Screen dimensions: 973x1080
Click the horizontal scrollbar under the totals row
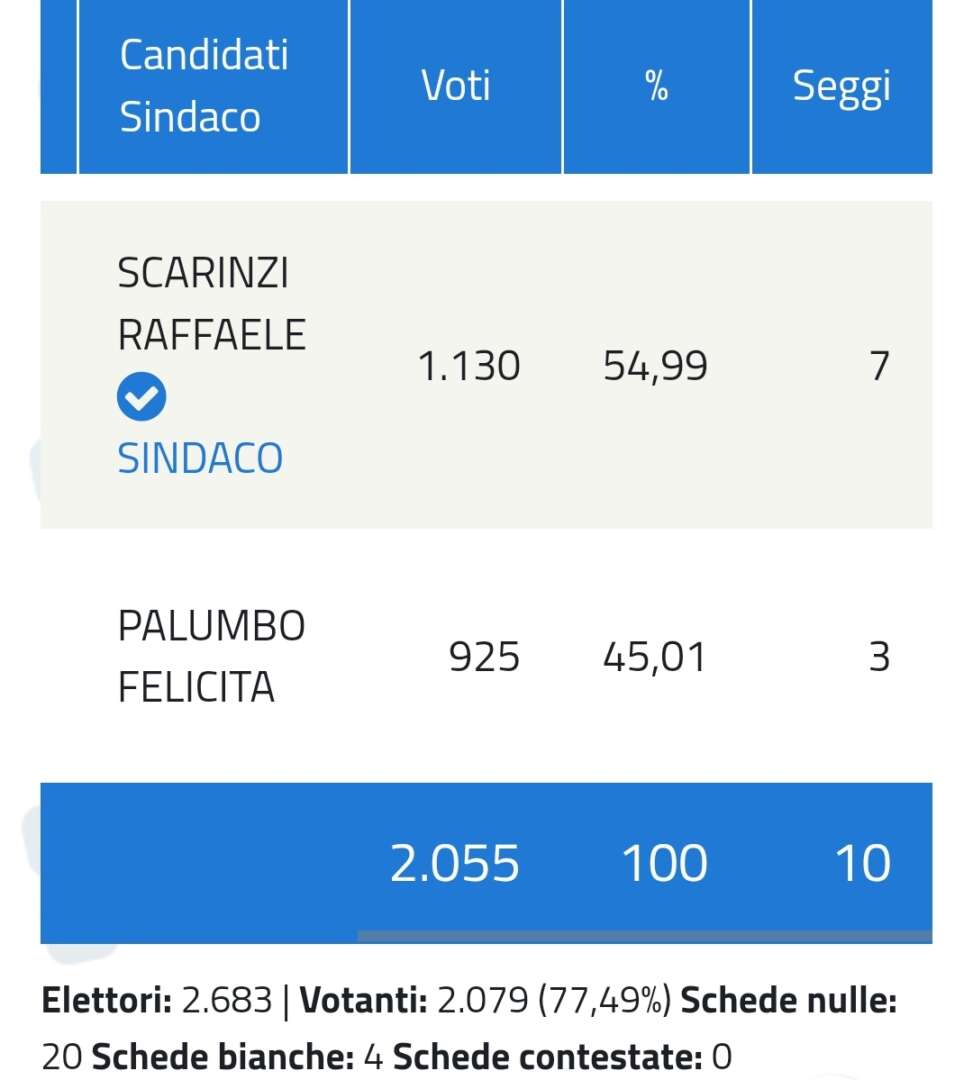coord(645,937)
